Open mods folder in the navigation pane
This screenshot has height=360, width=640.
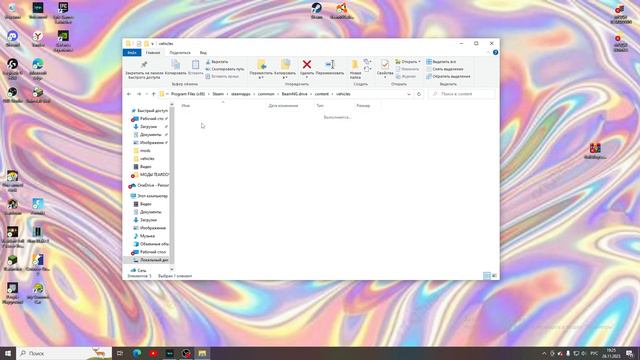point(145,151)
